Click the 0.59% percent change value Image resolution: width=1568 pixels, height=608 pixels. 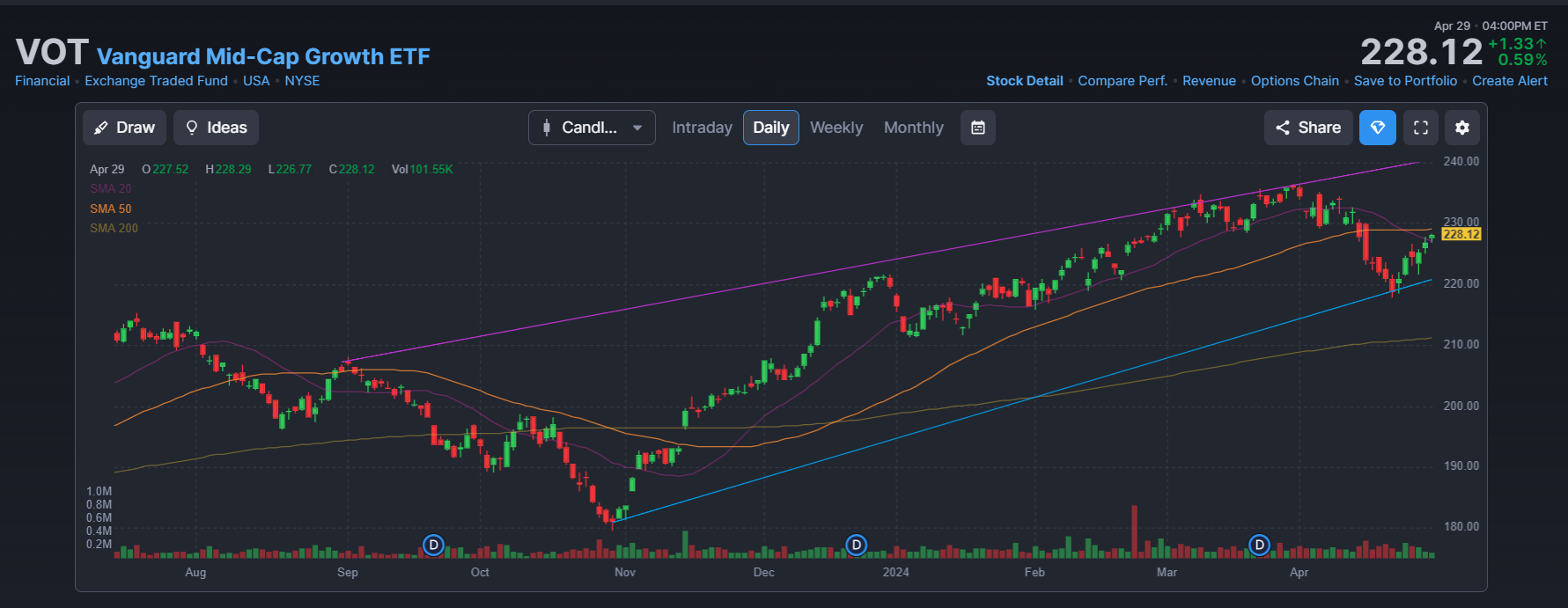(1522, 60)
